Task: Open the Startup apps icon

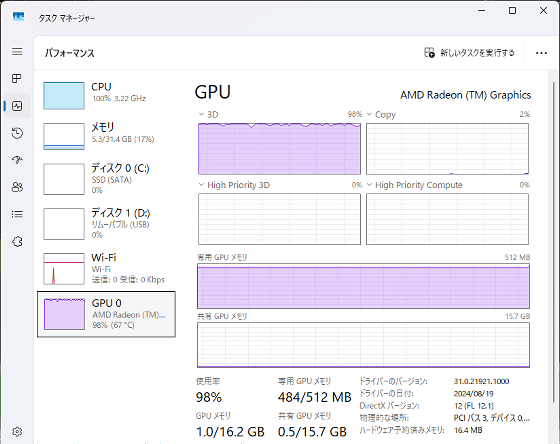Action: (17, 160)
